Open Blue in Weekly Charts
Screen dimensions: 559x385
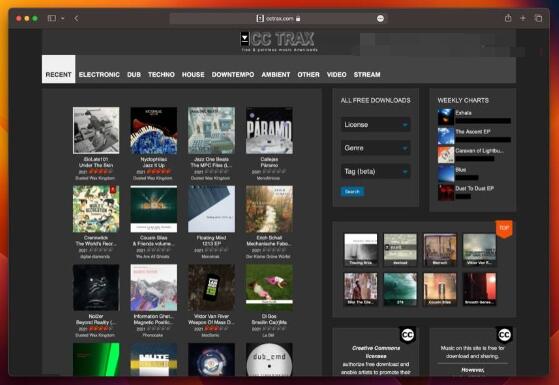[x=461, y=169]
